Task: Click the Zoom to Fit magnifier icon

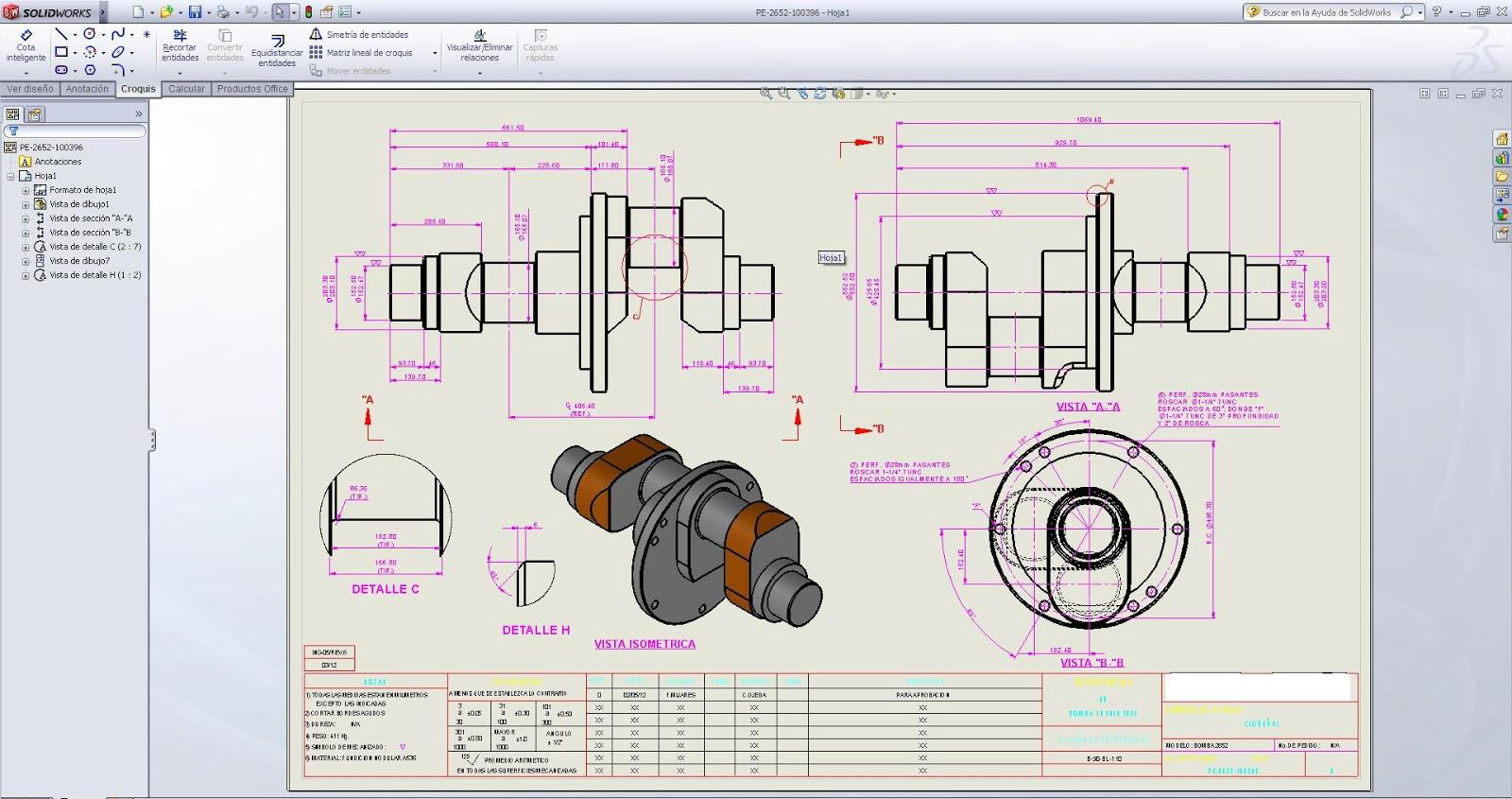Action: (x=766, y=94)
